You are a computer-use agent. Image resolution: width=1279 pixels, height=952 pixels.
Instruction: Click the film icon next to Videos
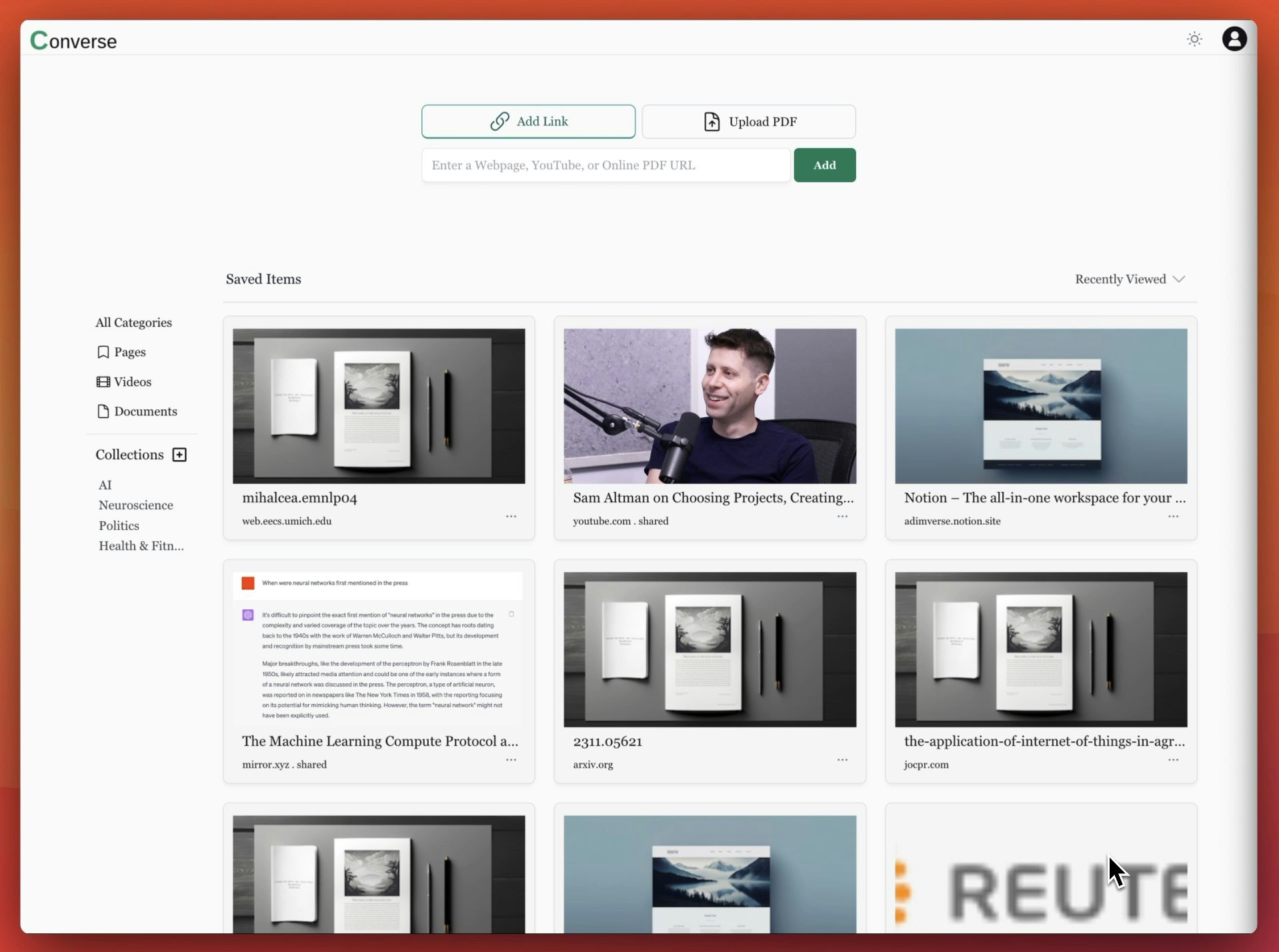pos(103,382)
